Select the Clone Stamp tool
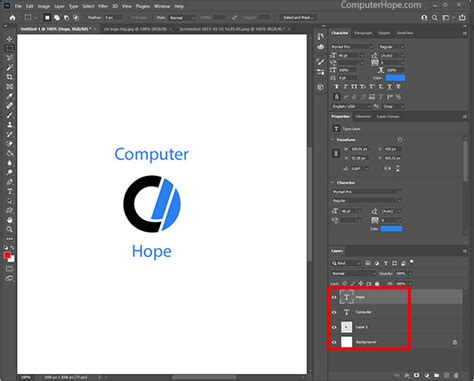The image size is (474, 381). coord(9,125)
